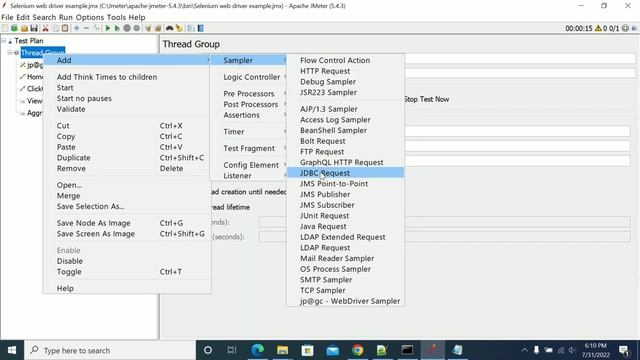Open Google Chrome from taskbar

(358, 350)
